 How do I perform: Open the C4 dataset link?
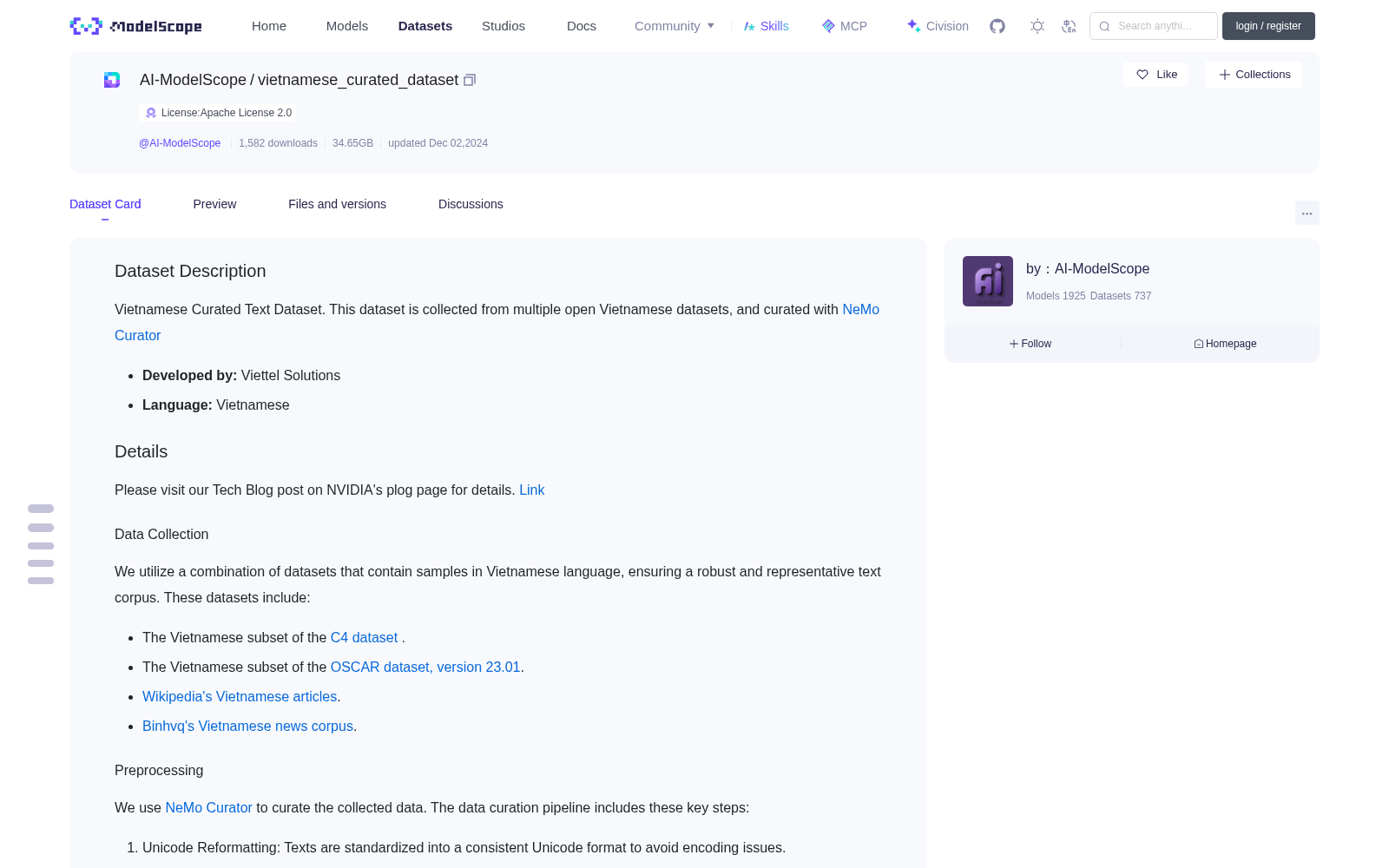click(x=364, y=637)
